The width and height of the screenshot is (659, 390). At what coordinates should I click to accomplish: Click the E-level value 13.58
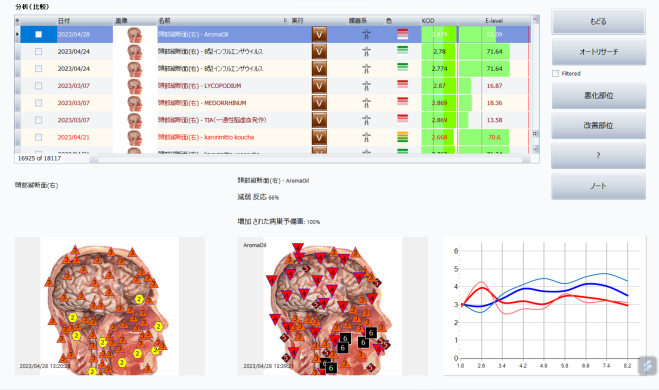(x=494, y=120)
